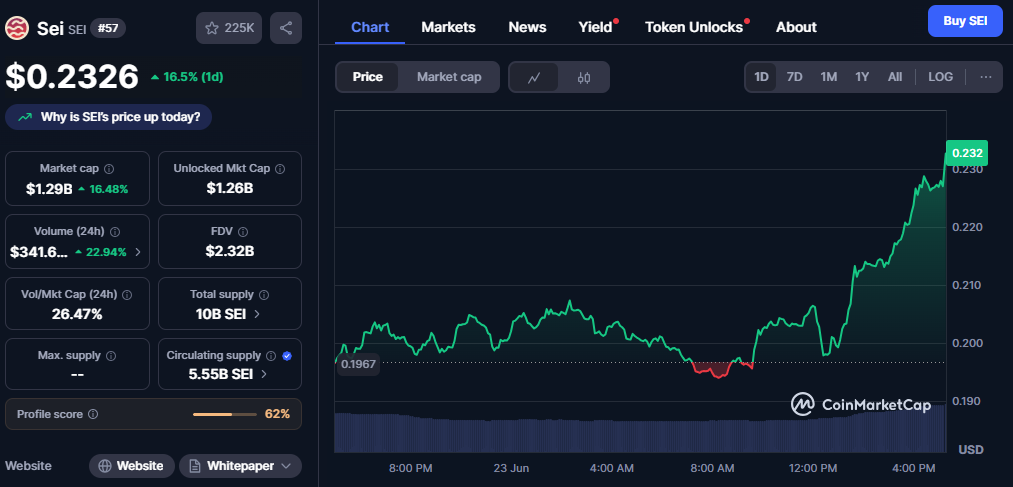Click the #57 rank badge
This screenshot has height=487, width=1013.
pos(108,28)
